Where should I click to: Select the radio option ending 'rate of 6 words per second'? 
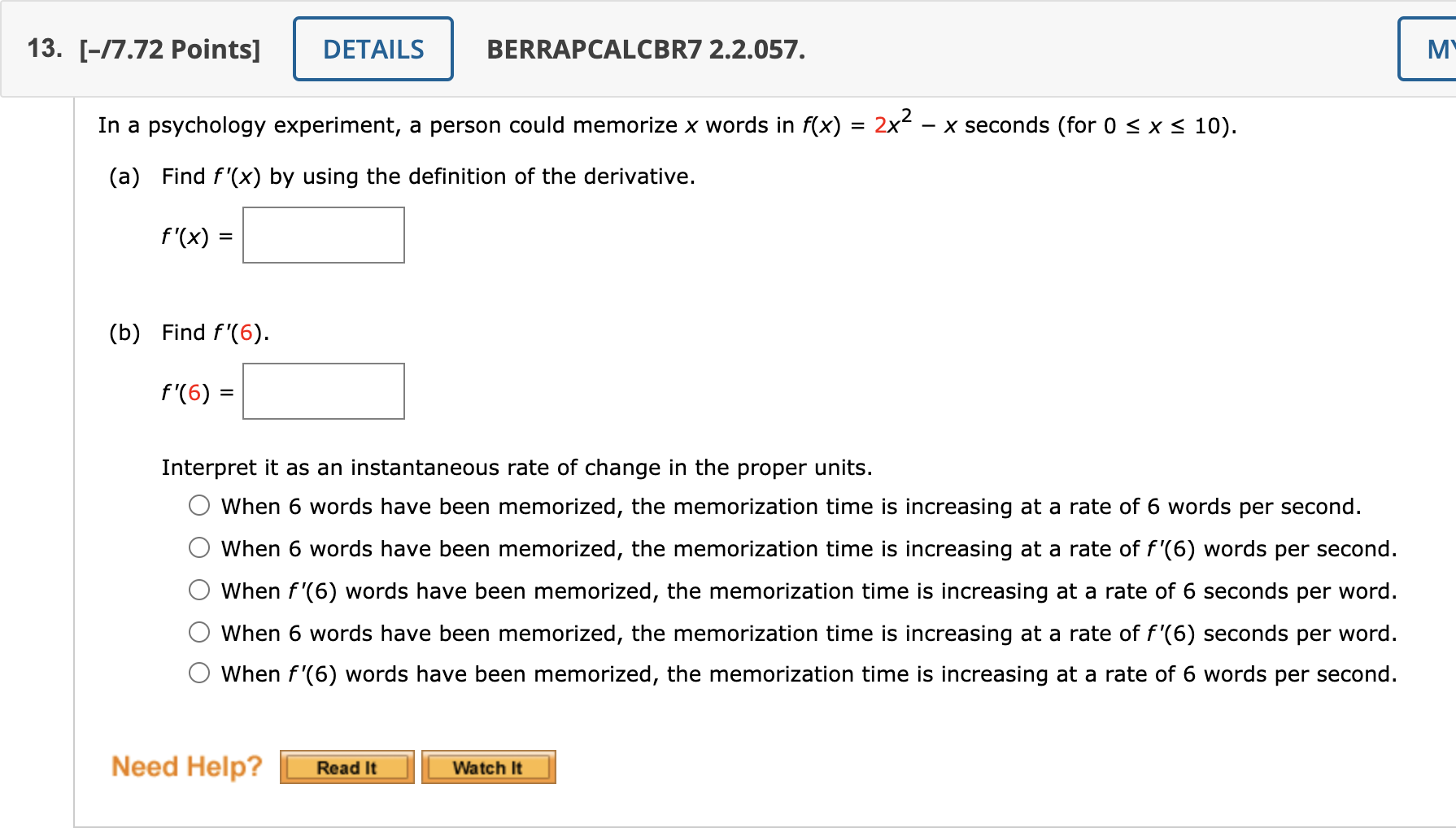click(x=198, y=505)
